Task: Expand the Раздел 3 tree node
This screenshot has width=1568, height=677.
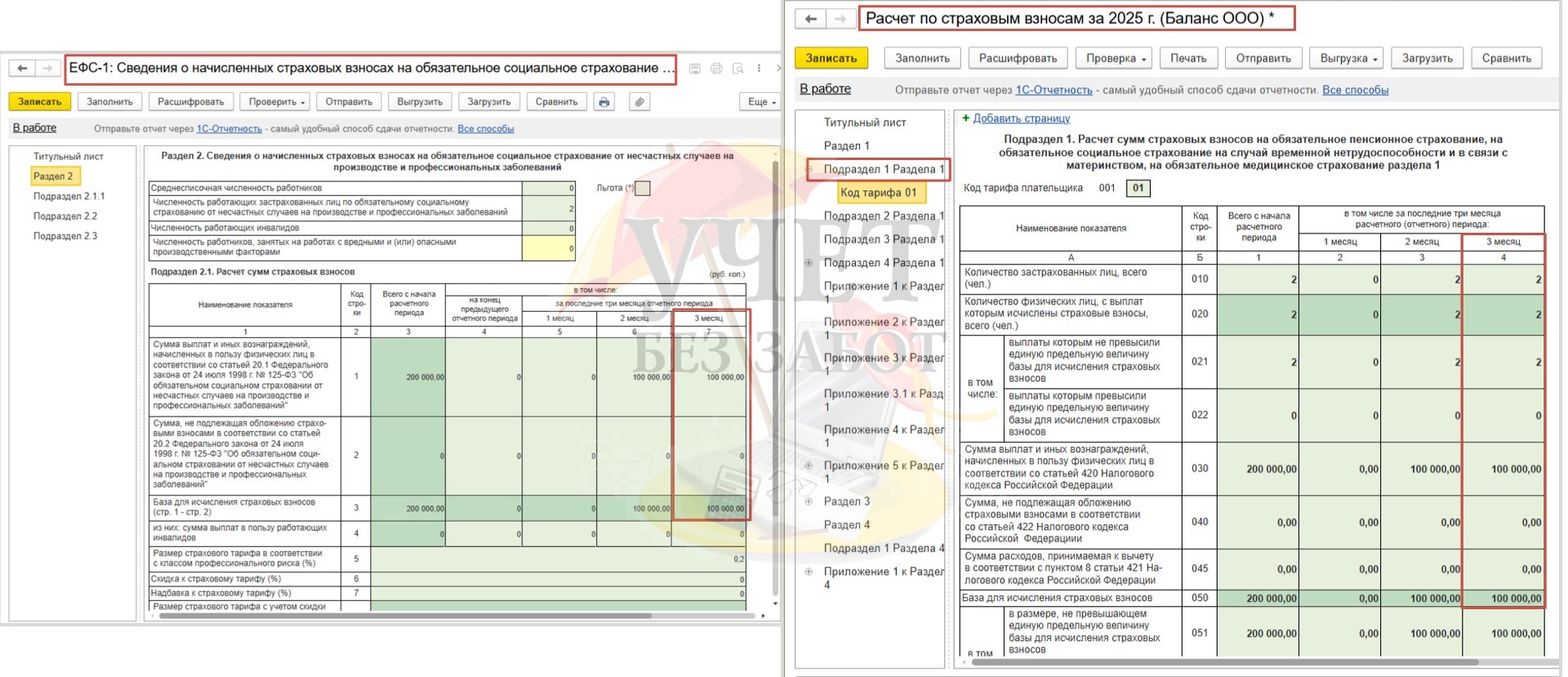Action: coord(808,501)
